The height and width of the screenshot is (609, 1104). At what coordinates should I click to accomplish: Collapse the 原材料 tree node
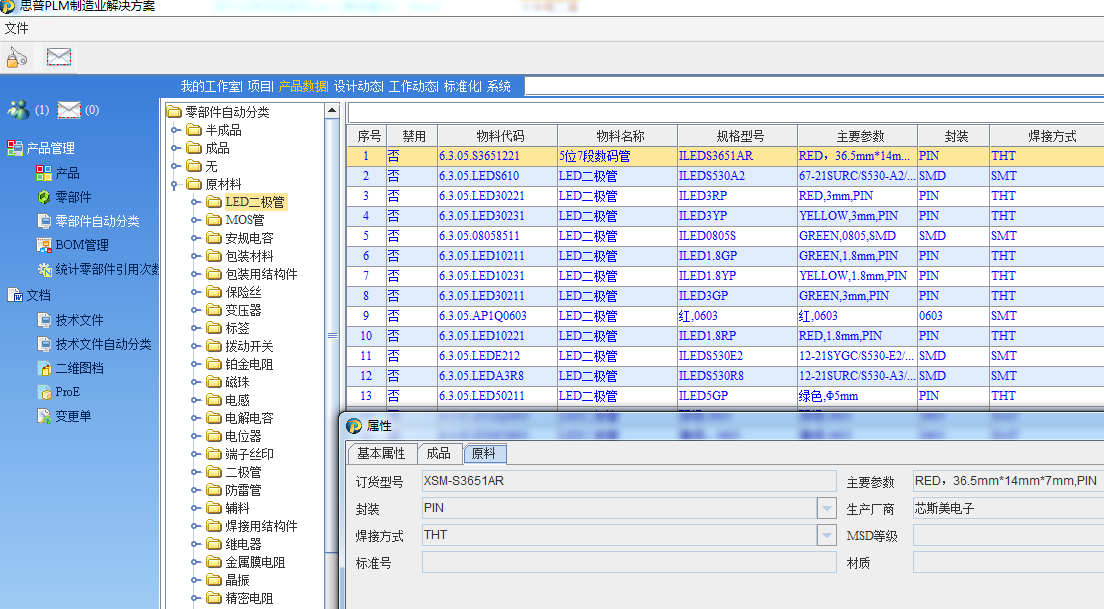[176, 184]
